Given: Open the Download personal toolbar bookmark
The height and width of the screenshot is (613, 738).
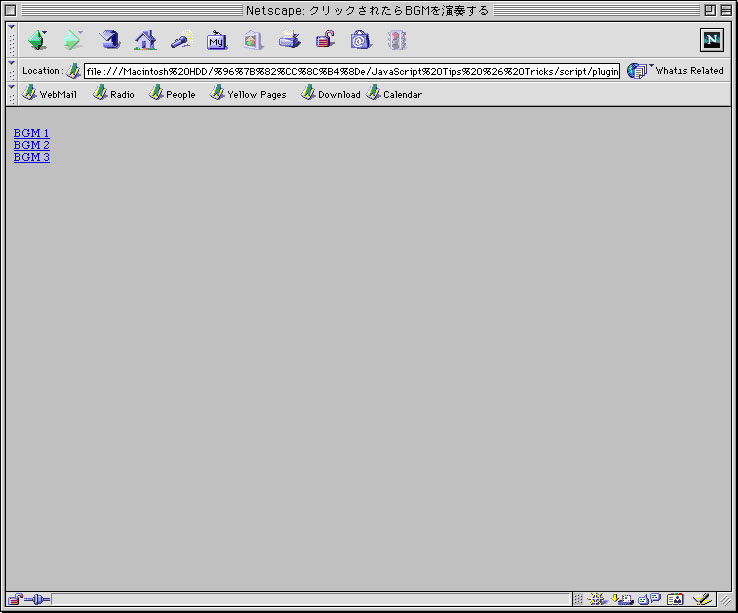Looking at the screenshot, I should coord(330,94).
